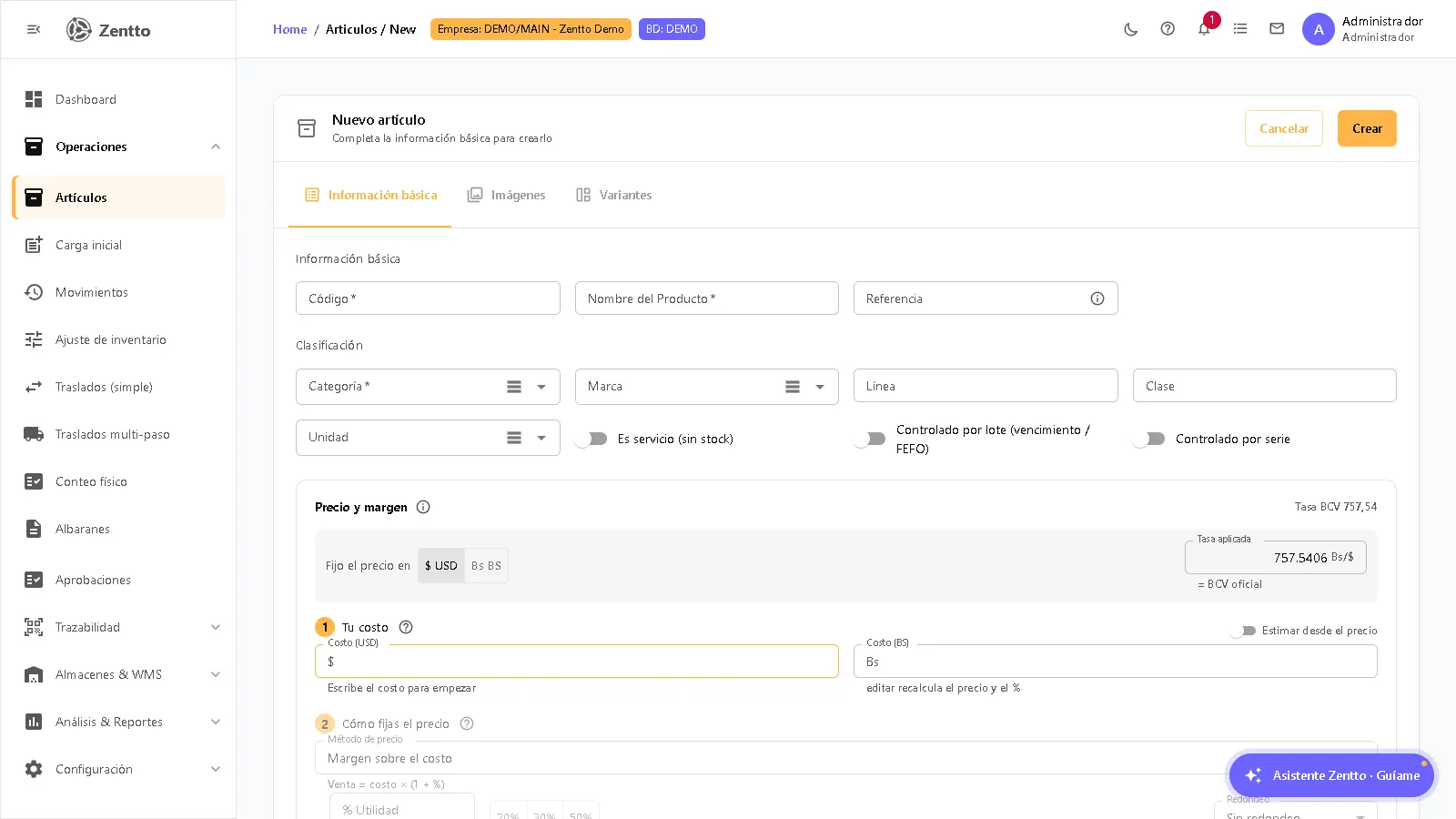The image size is (1456, 819).
Task: Open the task list icon in header
Action: 1240,29
